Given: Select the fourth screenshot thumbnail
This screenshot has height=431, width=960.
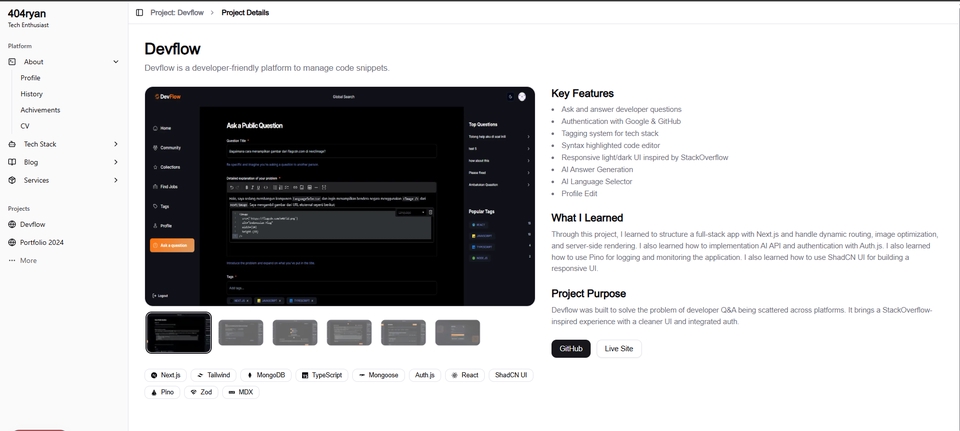Looking at the screenshot, I should point(349,332).
